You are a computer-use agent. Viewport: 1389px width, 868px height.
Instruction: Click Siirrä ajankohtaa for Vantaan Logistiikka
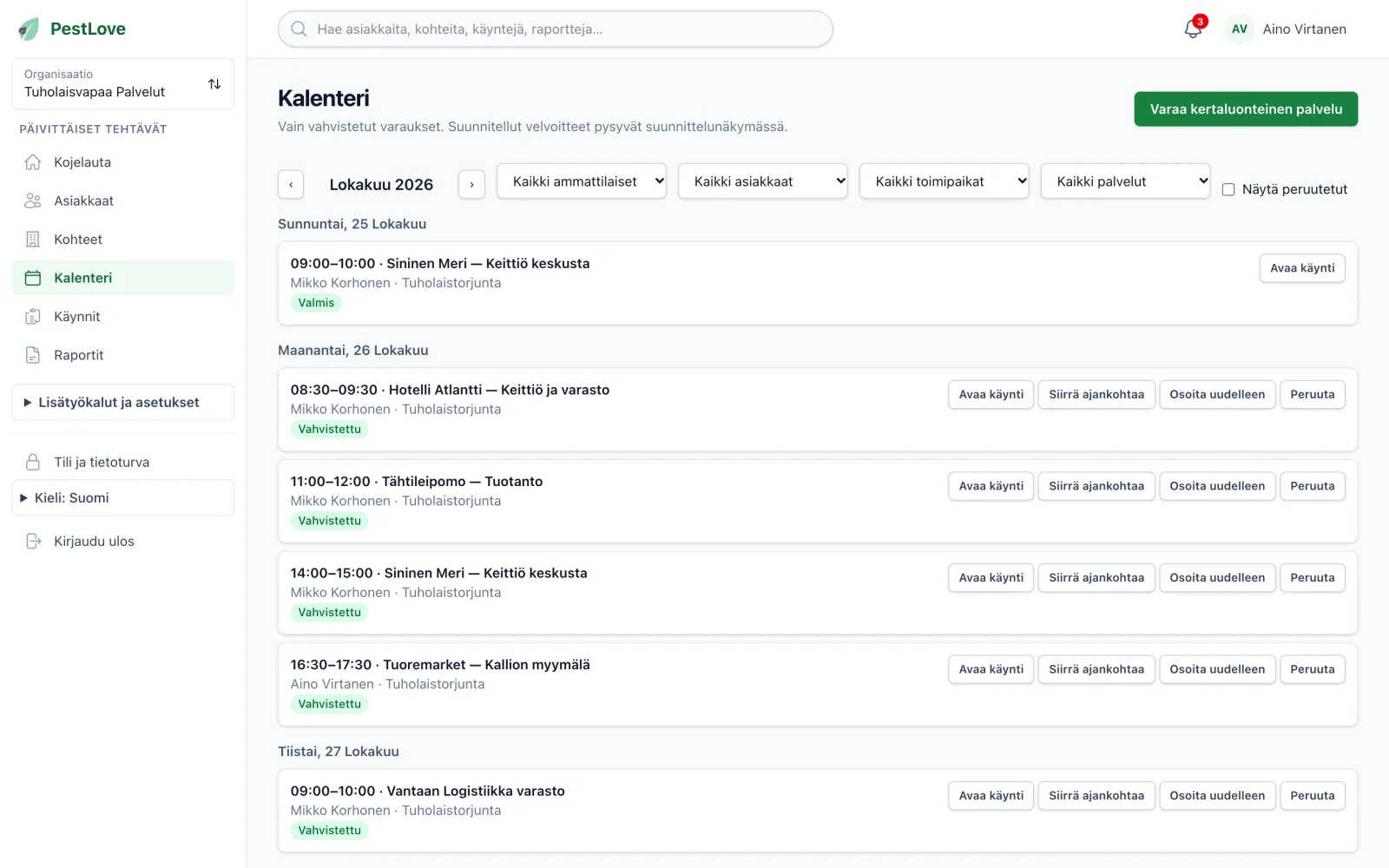(1096, 796)
